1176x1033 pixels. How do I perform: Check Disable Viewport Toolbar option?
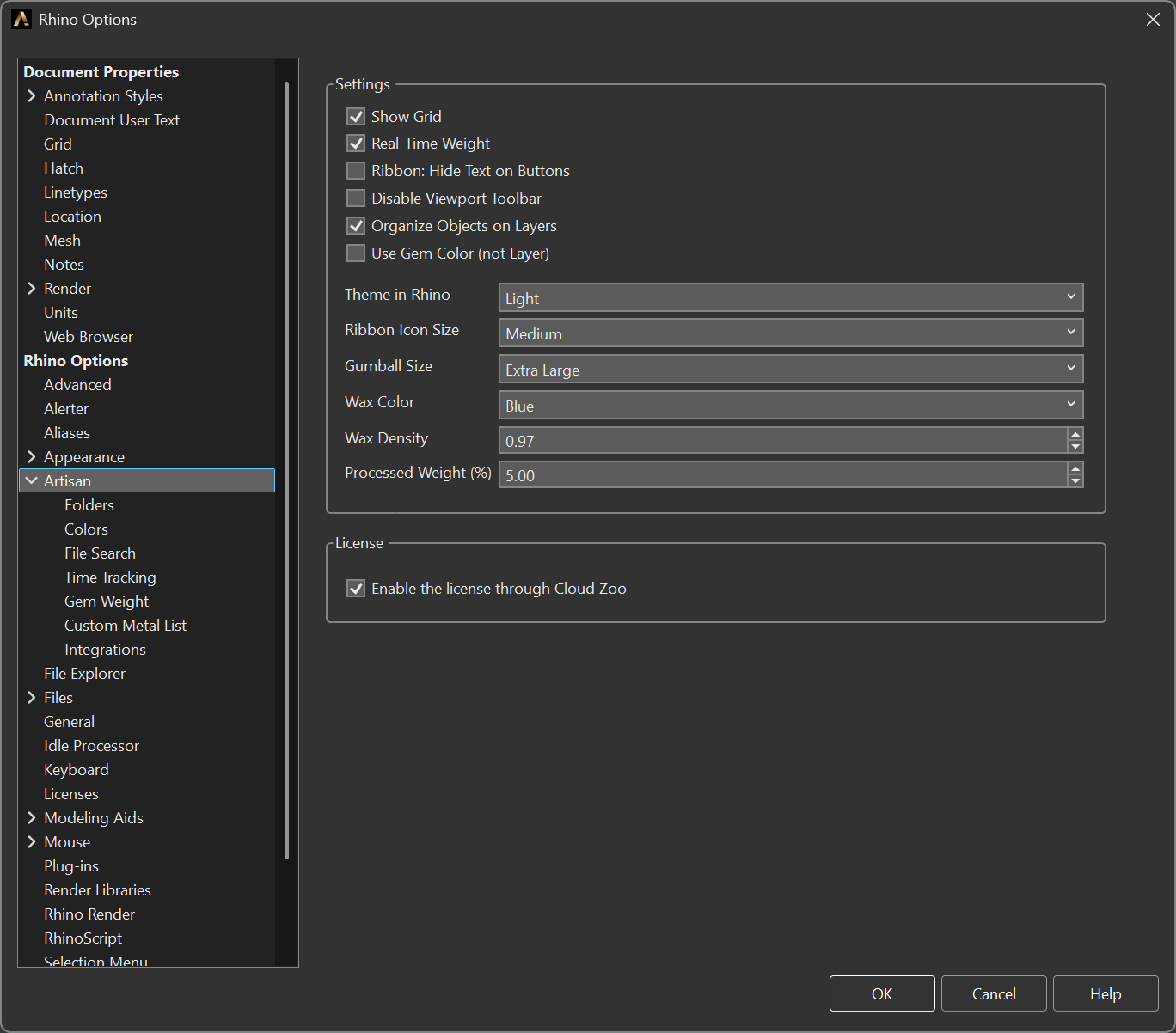pos(356,199)
